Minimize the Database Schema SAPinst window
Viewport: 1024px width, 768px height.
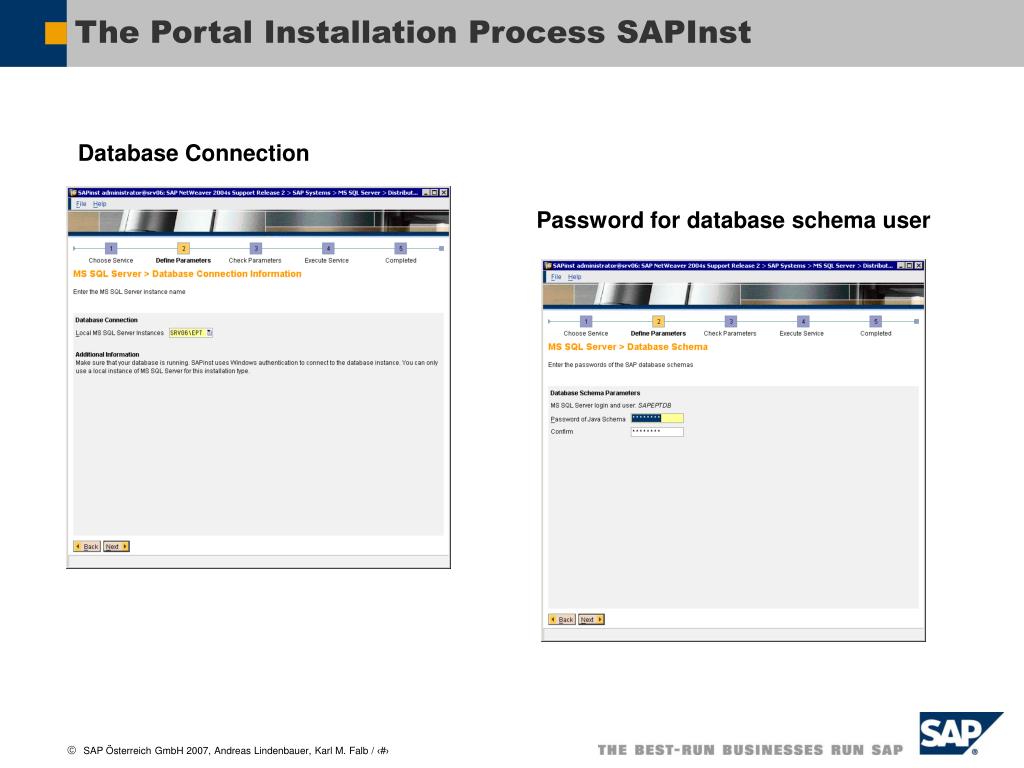click(901, 266)
